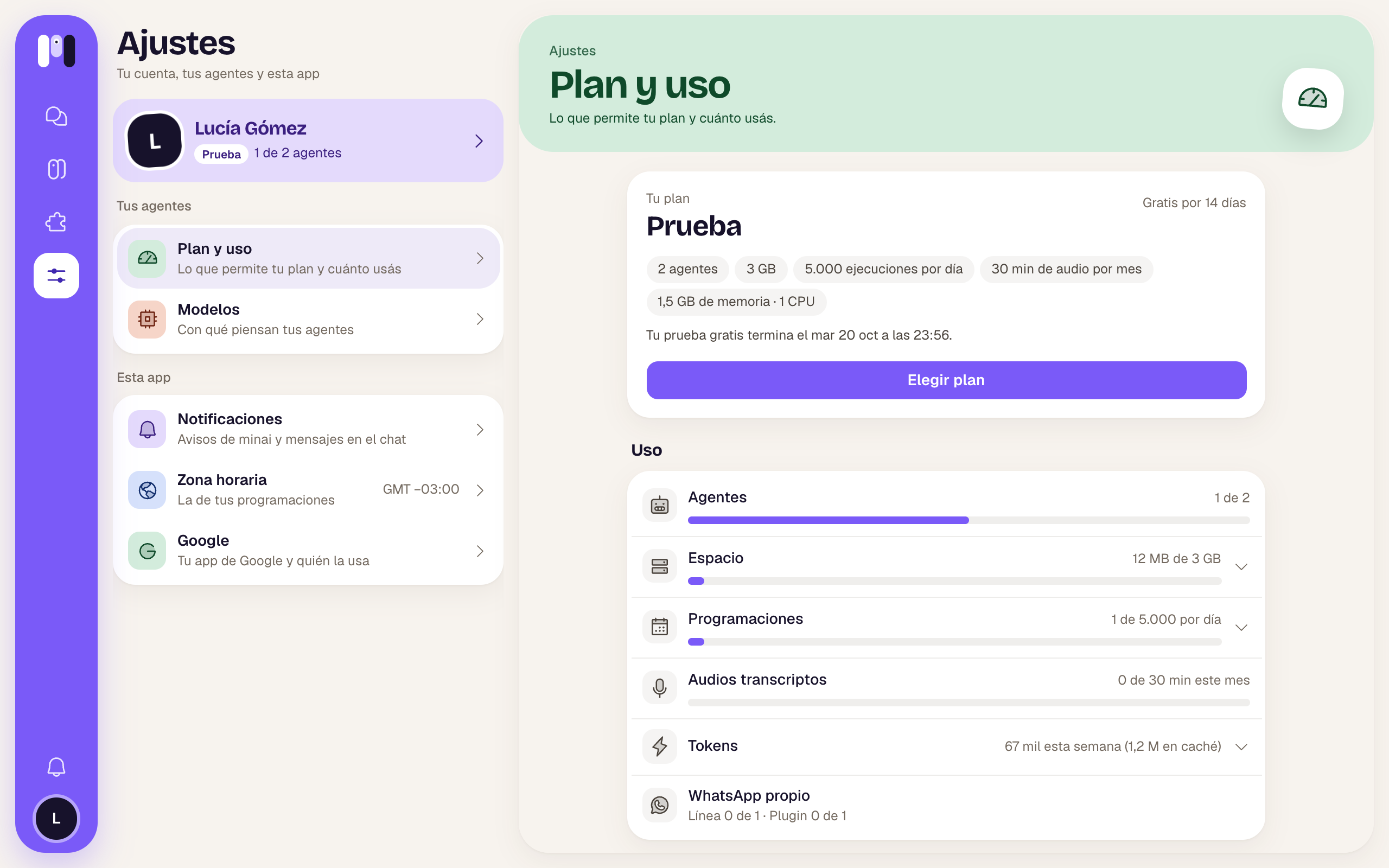This screenshot has height=868, width=1389.
Task: Expand the Programaciones usage details
Action: [1241, 628]
